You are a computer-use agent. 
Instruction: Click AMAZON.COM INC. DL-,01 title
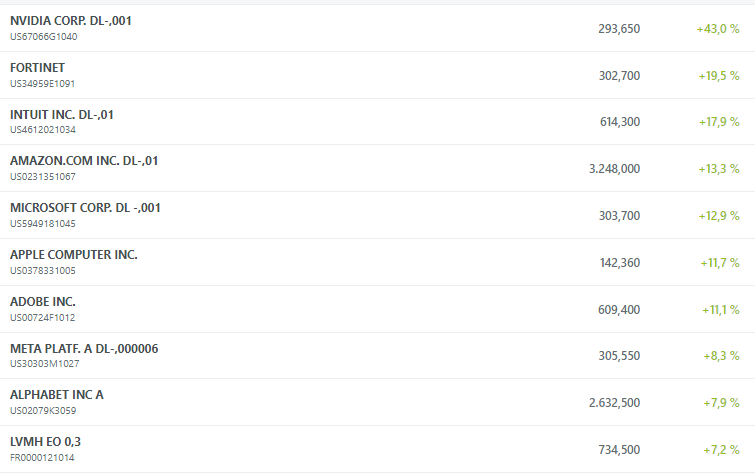(84, 161)
